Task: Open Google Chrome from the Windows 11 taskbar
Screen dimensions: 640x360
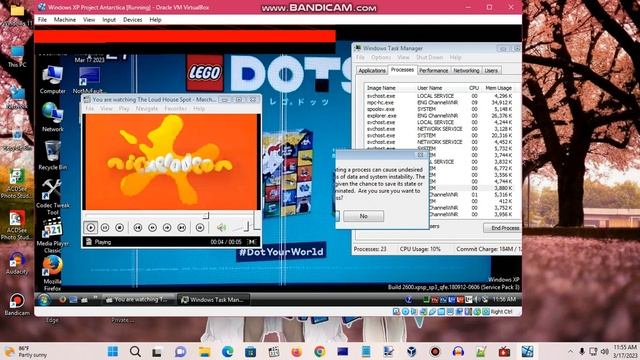Action: pos(320,351)
